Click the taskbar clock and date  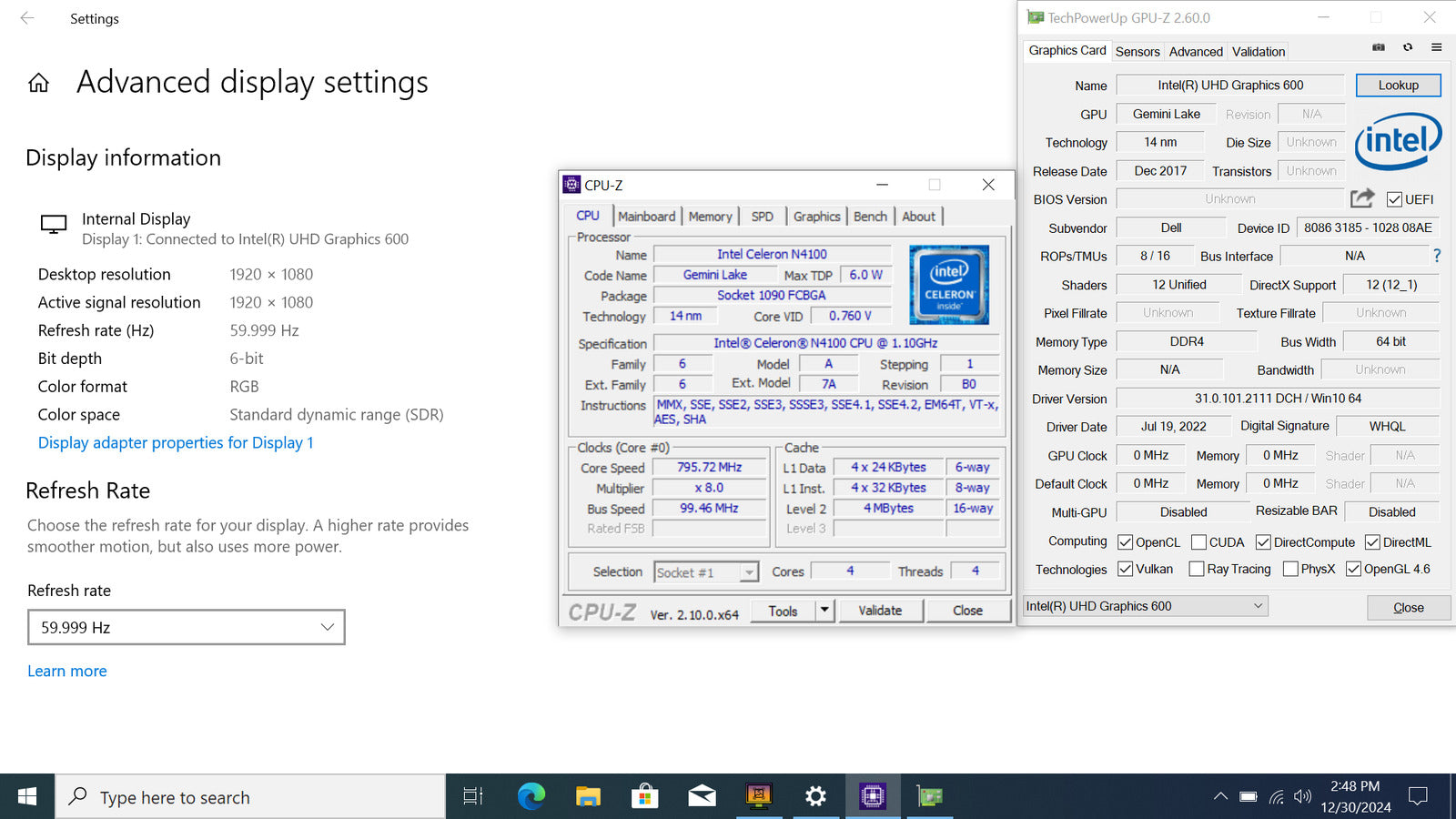click(x=1355, y=797)
